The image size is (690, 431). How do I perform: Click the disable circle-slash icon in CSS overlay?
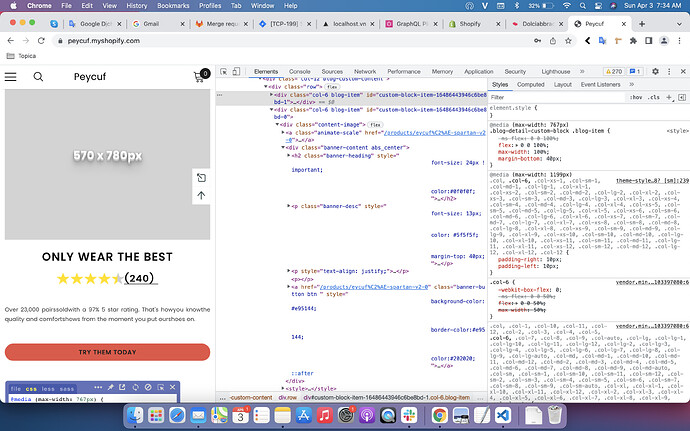(x=148, y=387)
